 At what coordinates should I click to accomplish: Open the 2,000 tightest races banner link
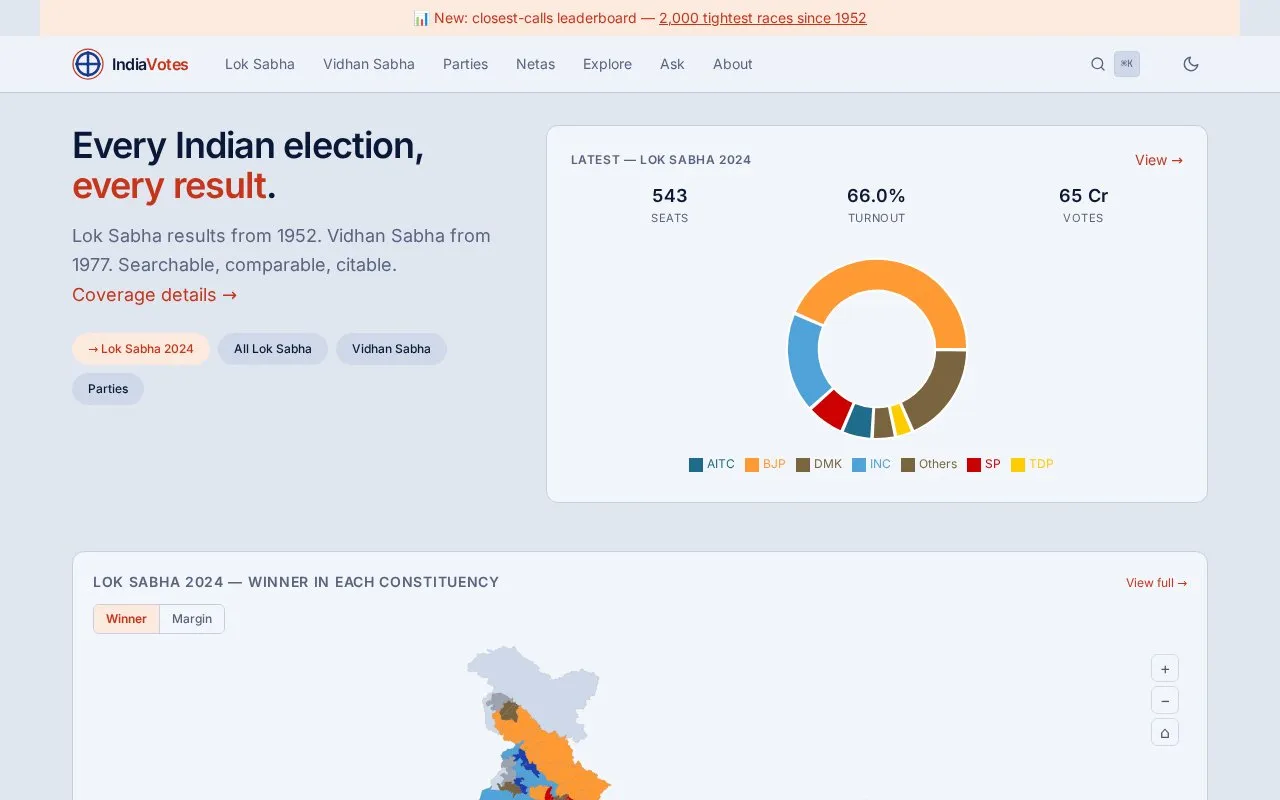click(x=763, y=18)
